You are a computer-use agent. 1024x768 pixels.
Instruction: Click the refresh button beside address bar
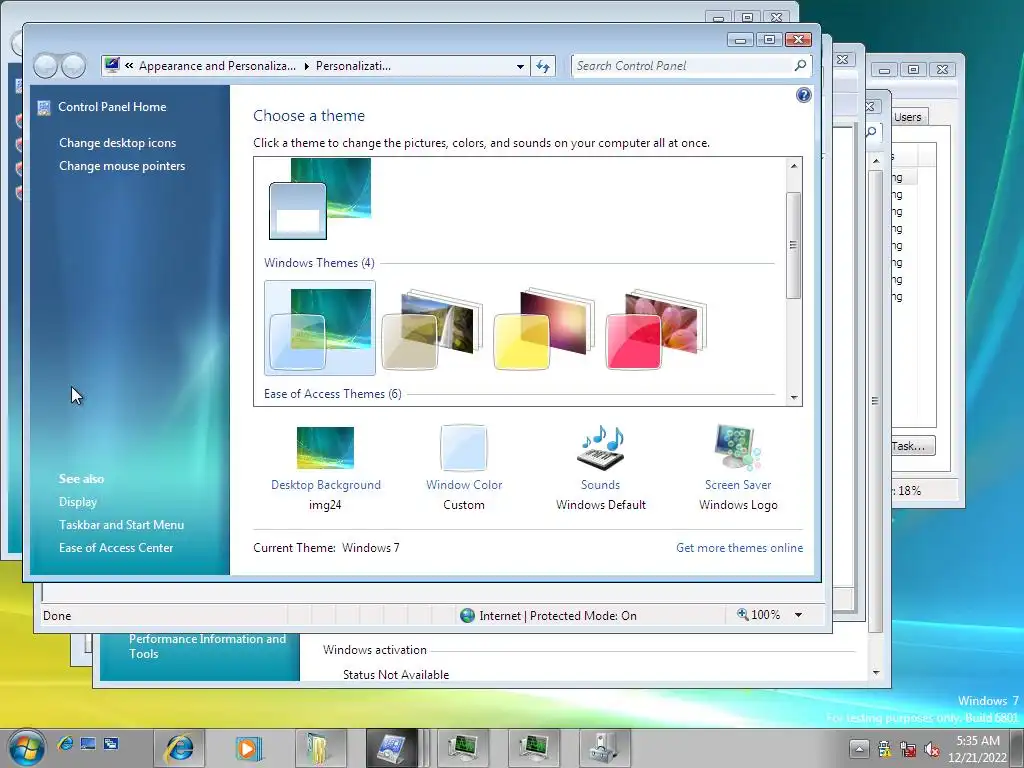point(543,66)
